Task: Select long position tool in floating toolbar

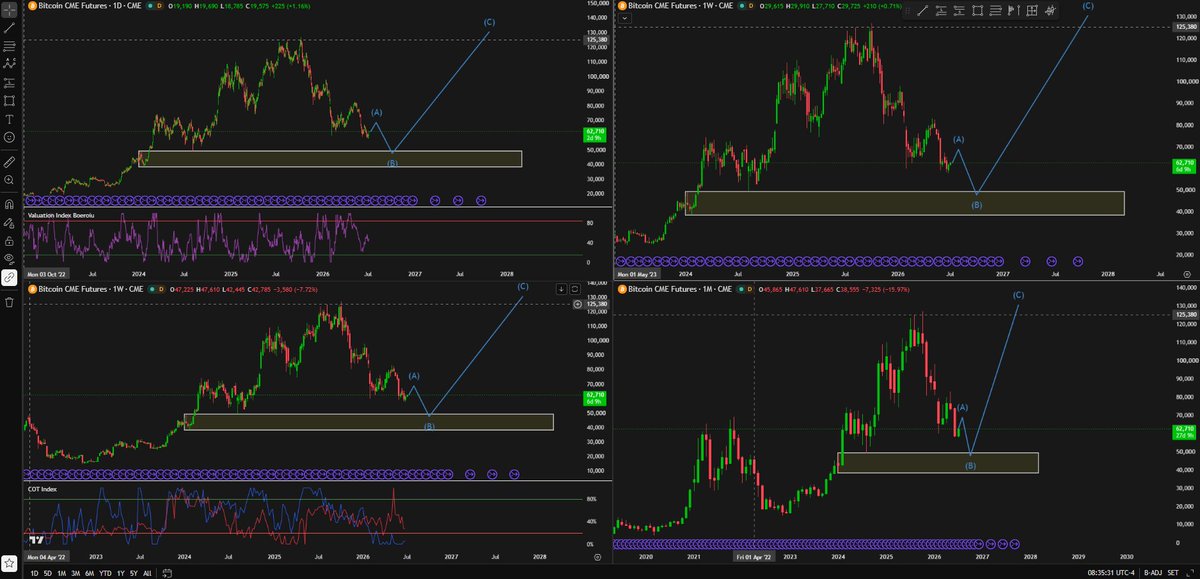Action: coord(939,10)
